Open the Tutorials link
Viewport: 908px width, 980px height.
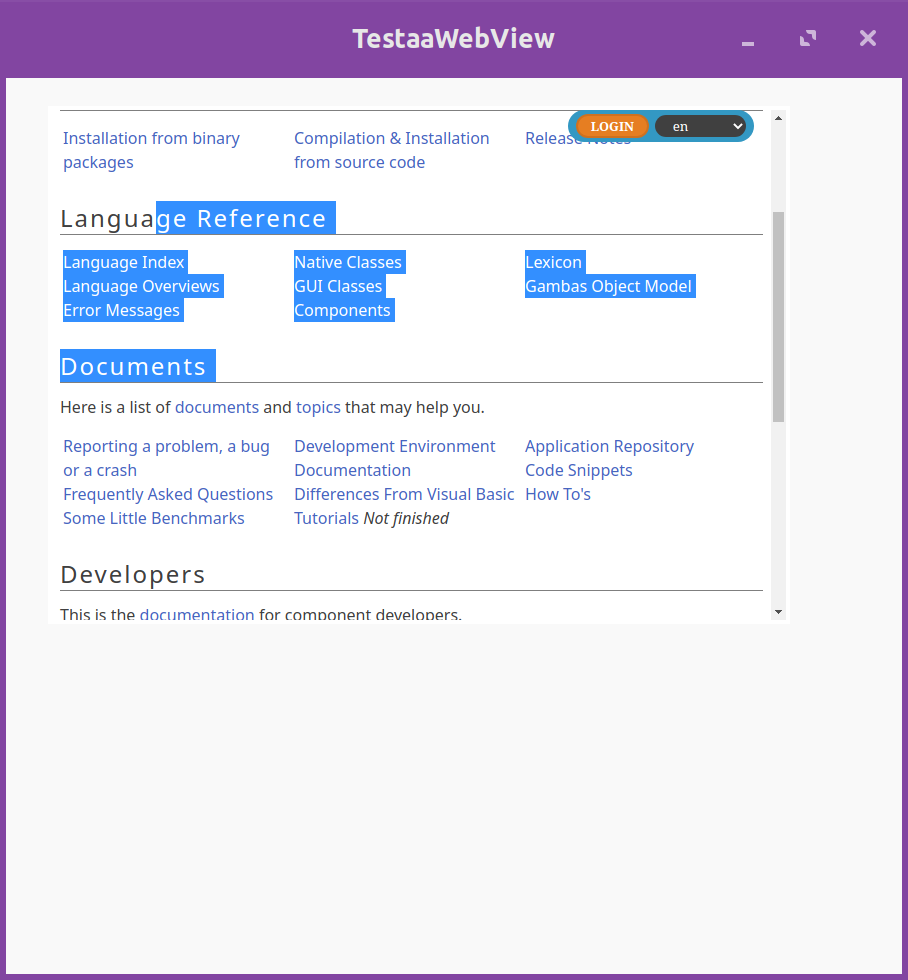point(326,518)
